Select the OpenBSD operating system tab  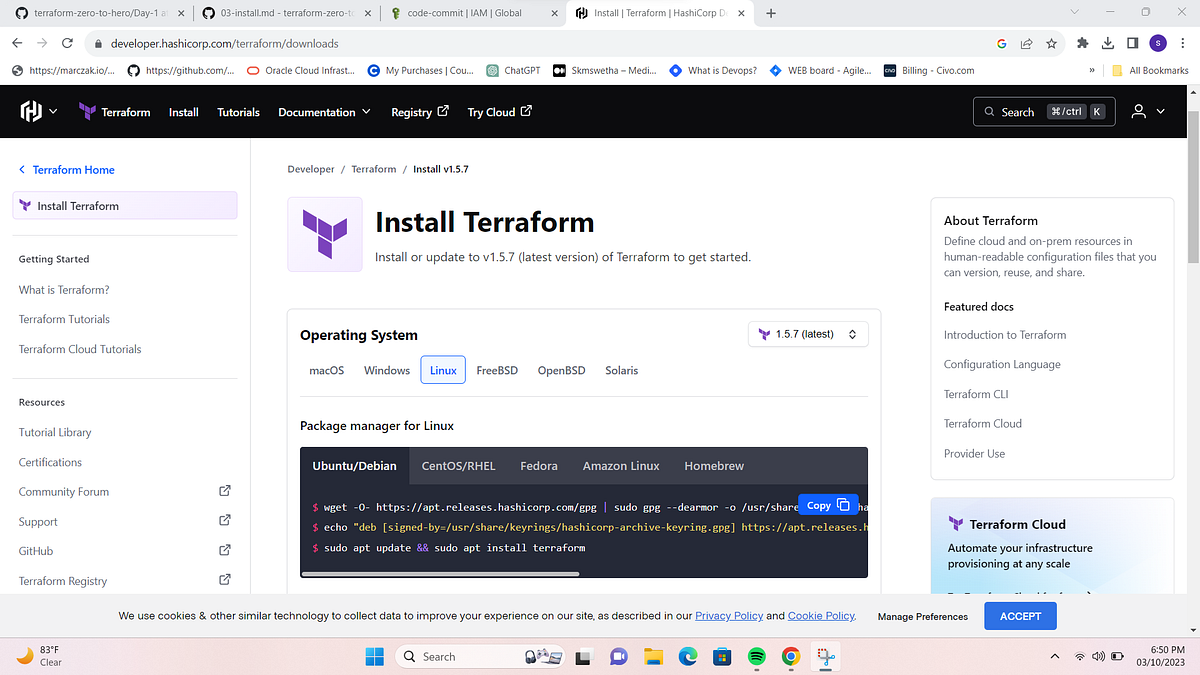(561, 370)
